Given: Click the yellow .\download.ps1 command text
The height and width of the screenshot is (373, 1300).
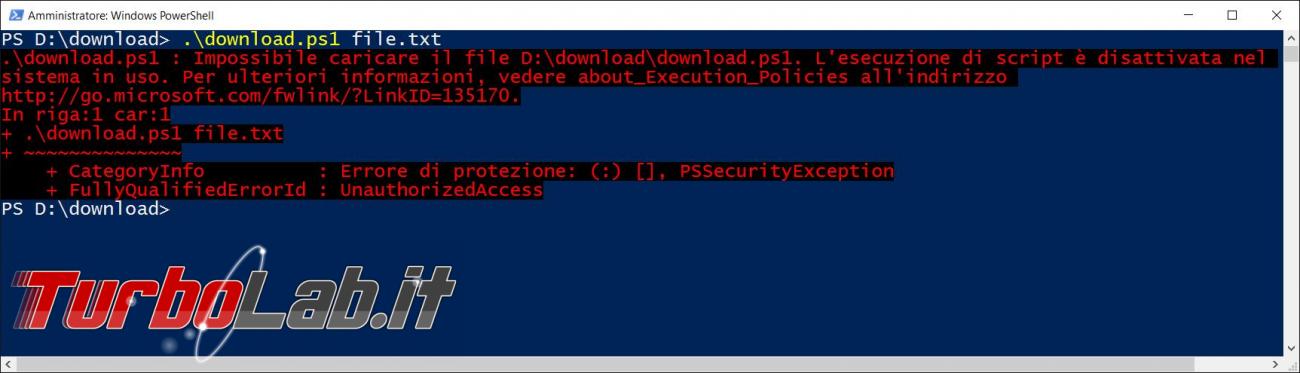Looking at the screenshot, I should pyautogui.click(x=261, y=39).
